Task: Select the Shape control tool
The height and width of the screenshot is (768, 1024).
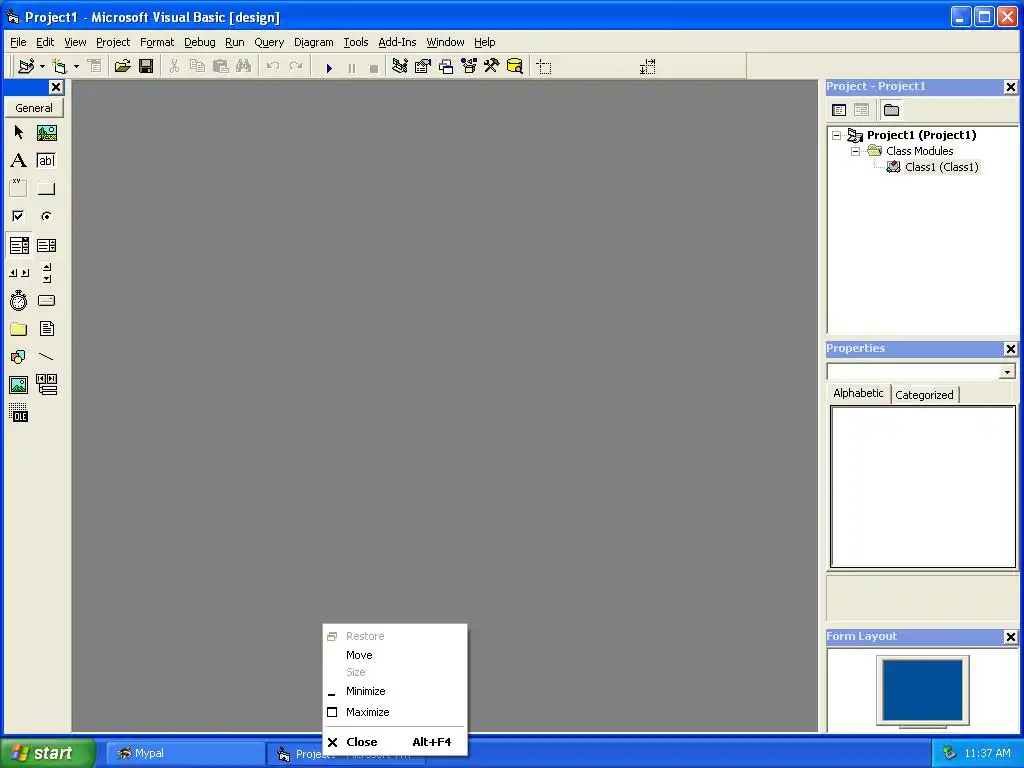Action: (18, 357)
